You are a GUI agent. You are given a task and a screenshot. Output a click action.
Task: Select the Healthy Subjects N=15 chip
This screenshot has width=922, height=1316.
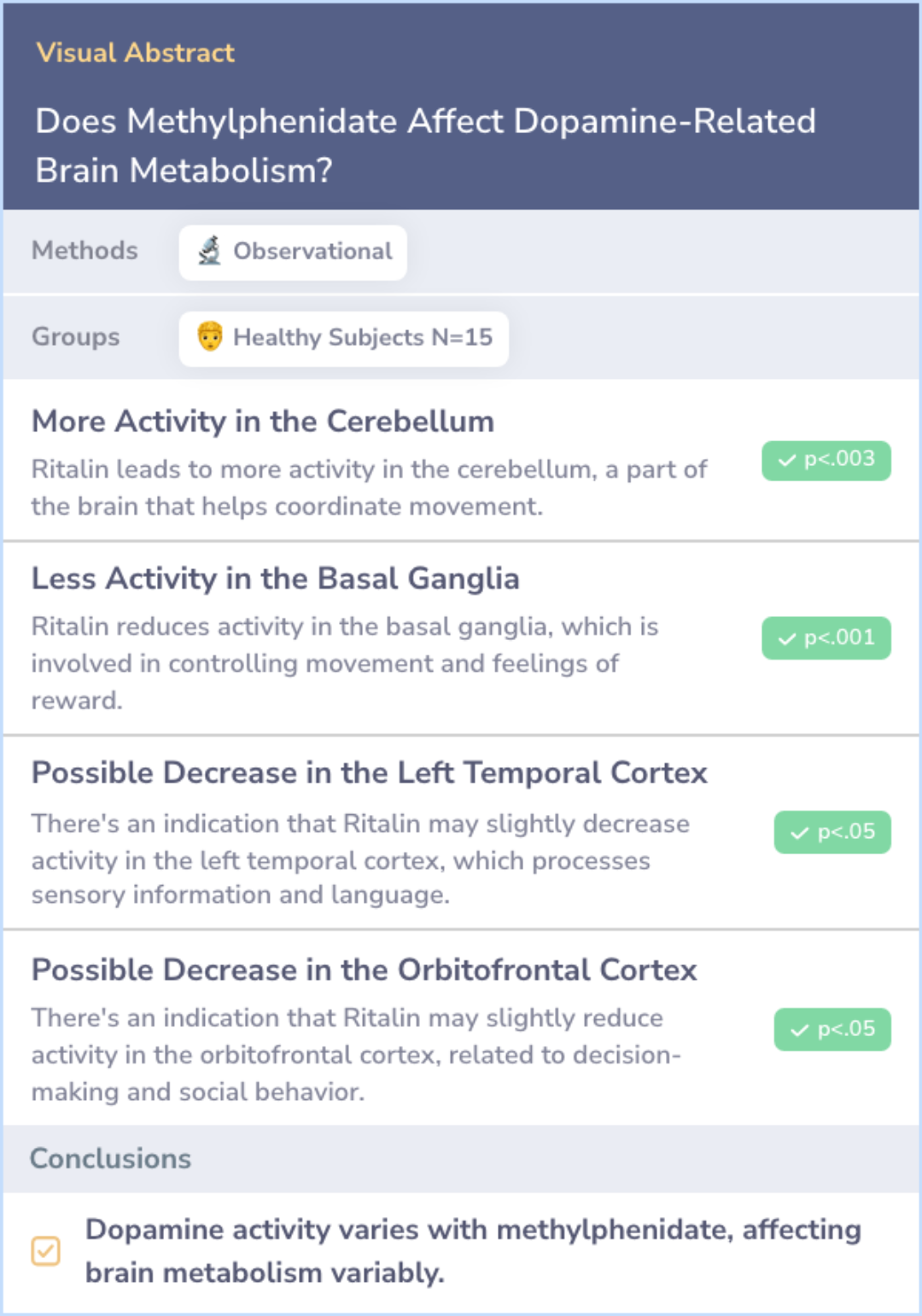click(343, 338)
